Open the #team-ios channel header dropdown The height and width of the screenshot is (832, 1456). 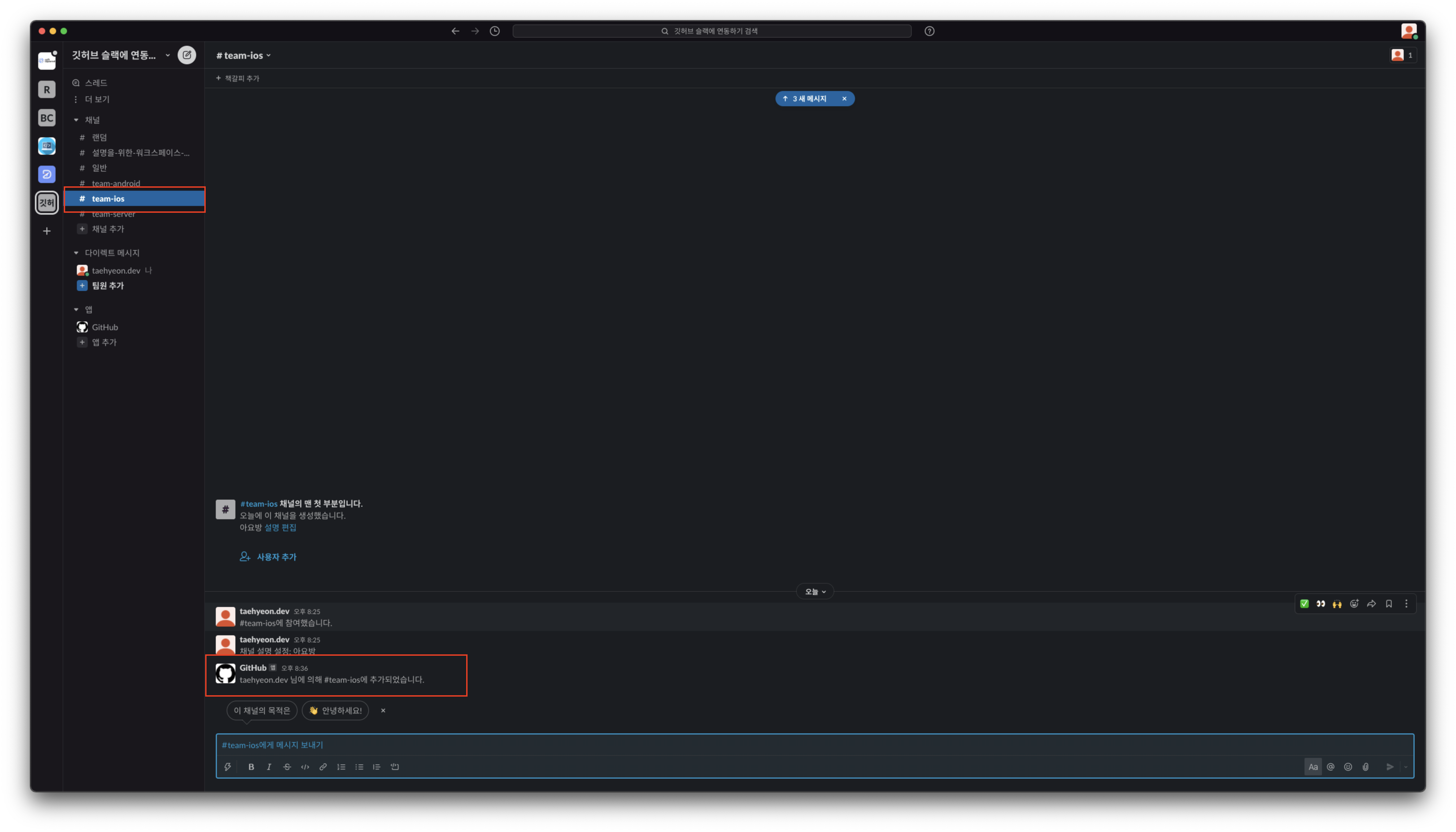[x=243, y=55]
